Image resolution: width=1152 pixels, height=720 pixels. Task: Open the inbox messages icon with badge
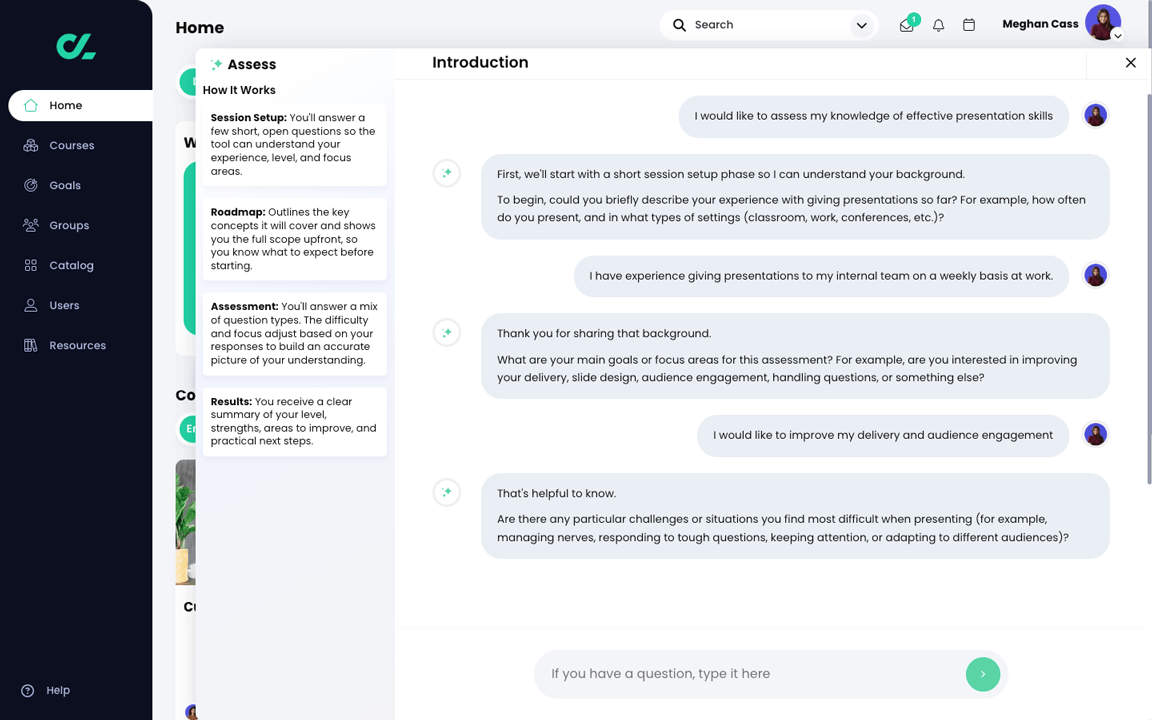click(x=907, y=24)
